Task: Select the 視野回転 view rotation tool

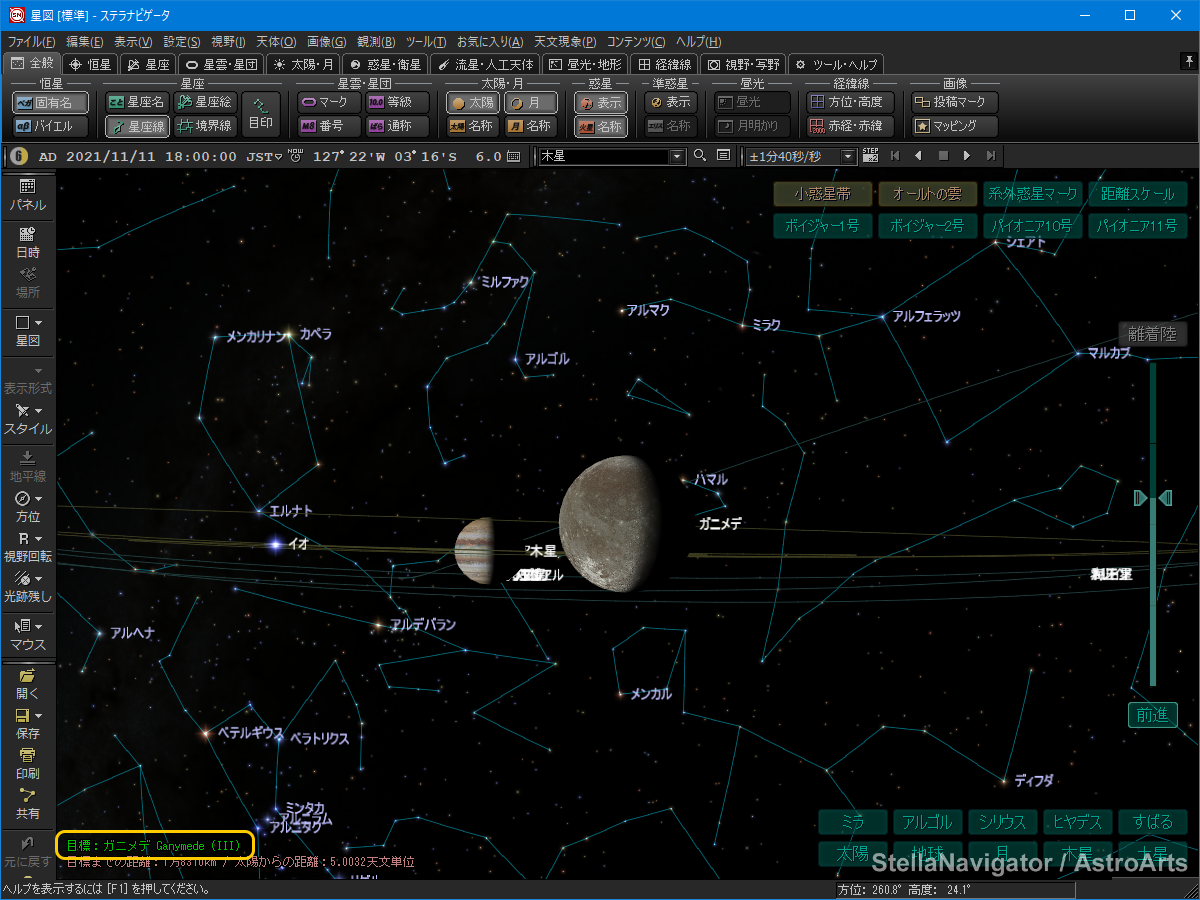Action: tap(27, 547)
